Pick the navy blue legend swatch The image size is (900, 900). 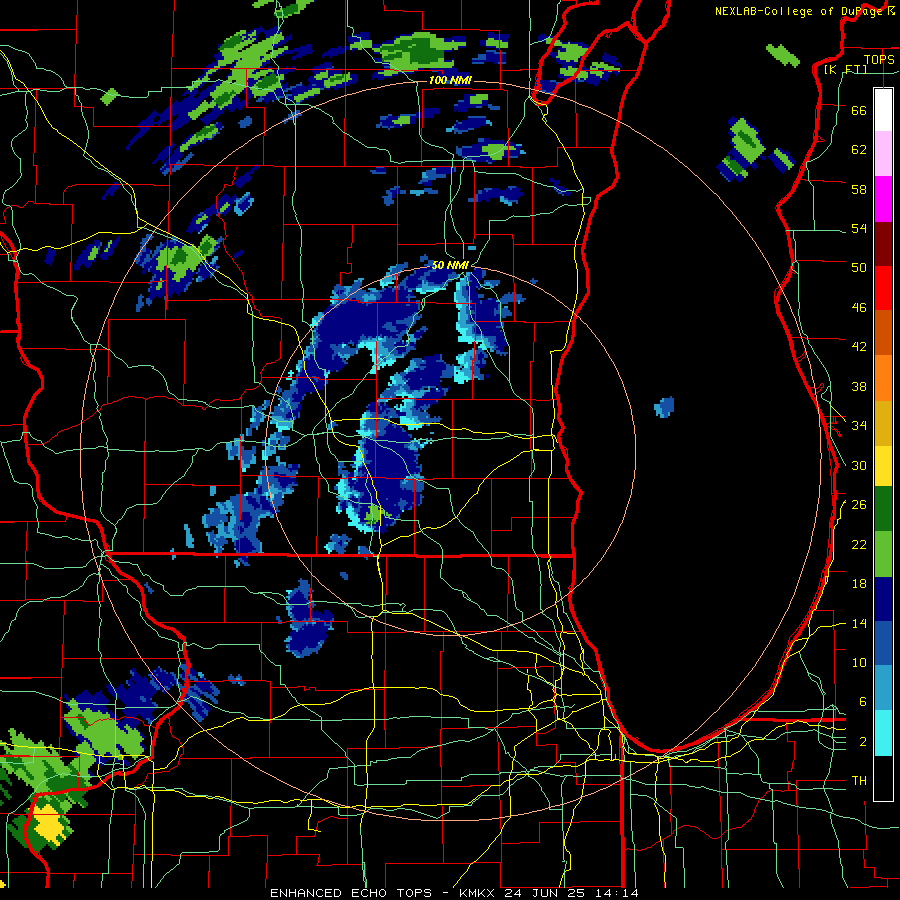click(x=883, y=599)
